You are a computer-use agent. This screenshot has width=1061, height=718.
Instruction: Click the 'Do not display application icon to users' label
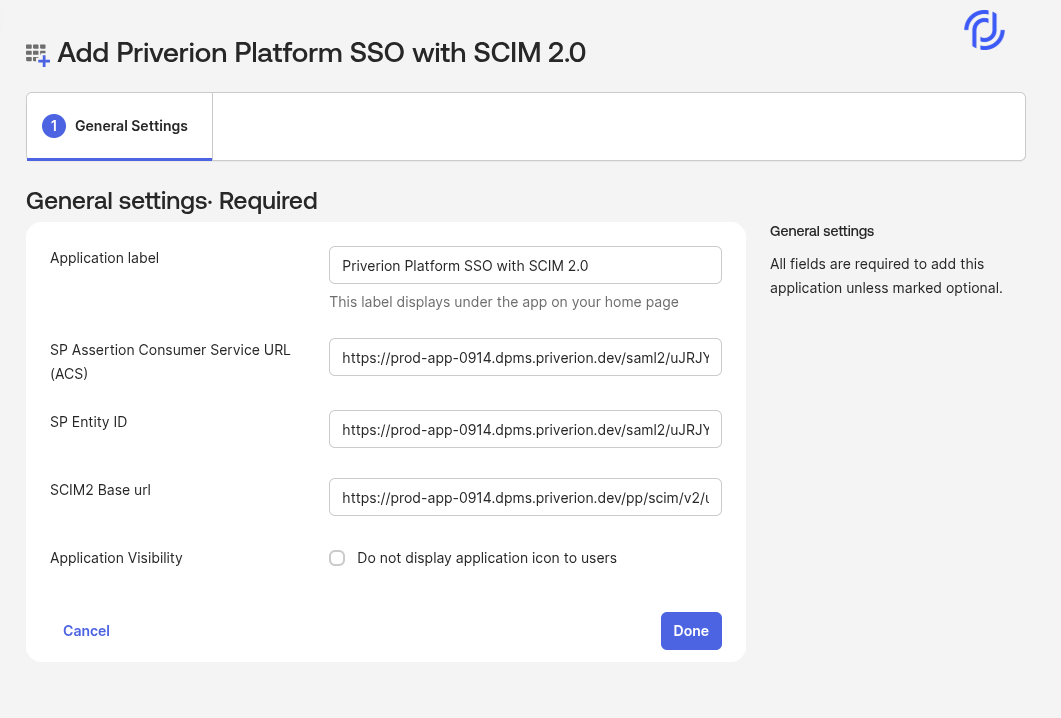pos(487,558)
